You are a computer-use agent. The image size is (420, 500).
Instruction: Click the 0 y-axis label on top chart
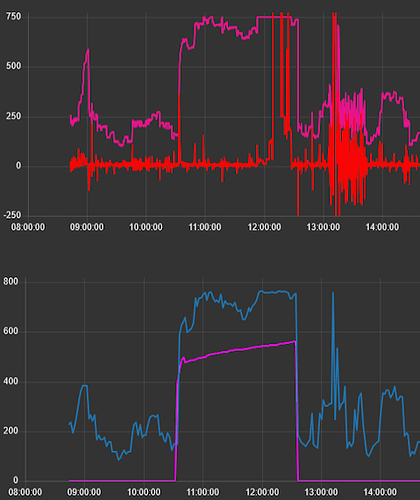pyautogui.click(x=18, y=166)
